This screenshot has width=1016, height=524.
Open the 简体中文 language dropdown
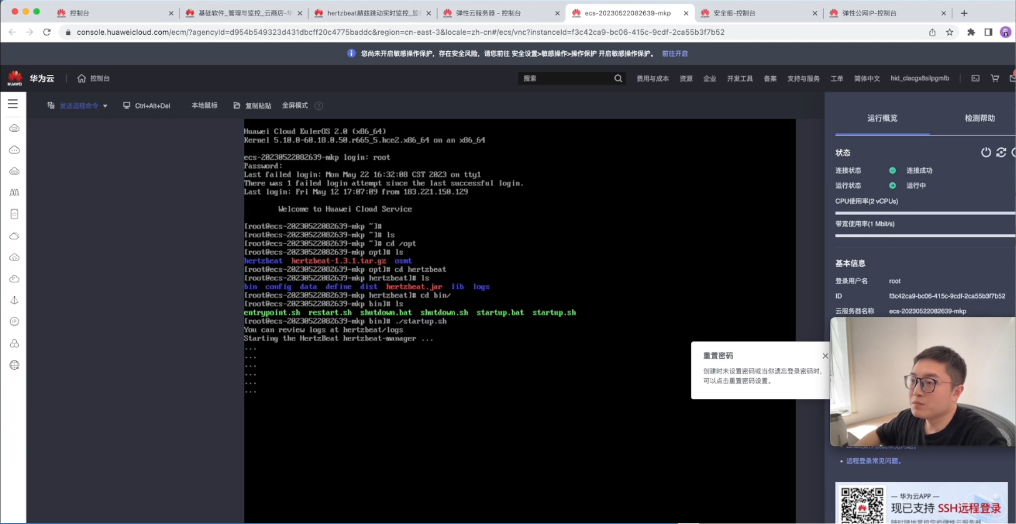click(x=867, y=78)
